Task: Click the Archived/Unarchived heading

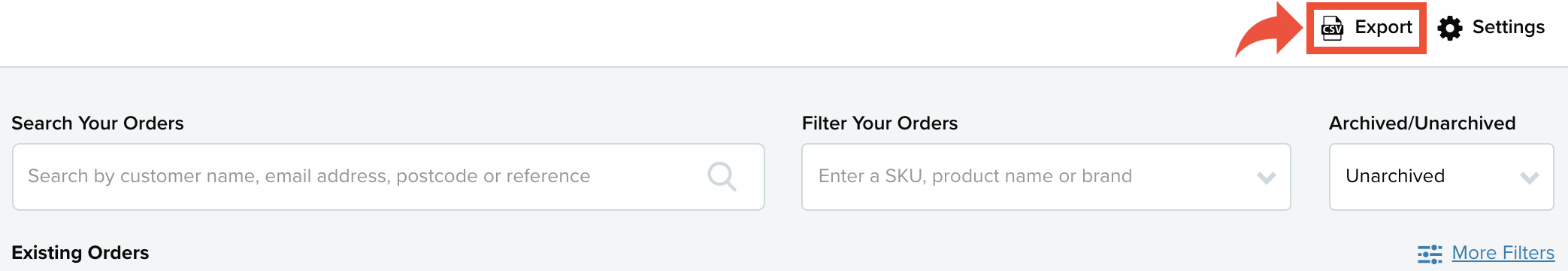Action: [x=1422, y=123]
